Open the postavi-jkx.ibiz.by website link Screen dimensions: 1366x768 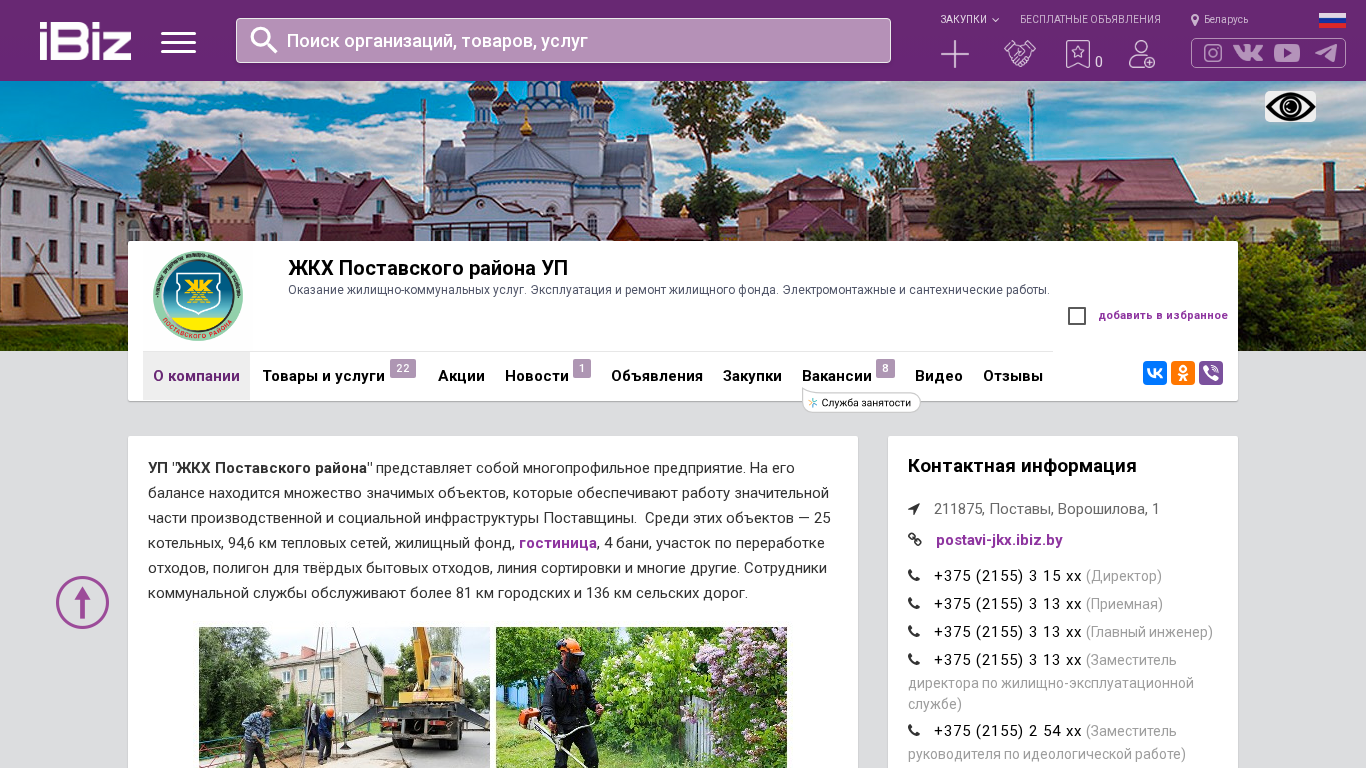(x=999, y=540)
